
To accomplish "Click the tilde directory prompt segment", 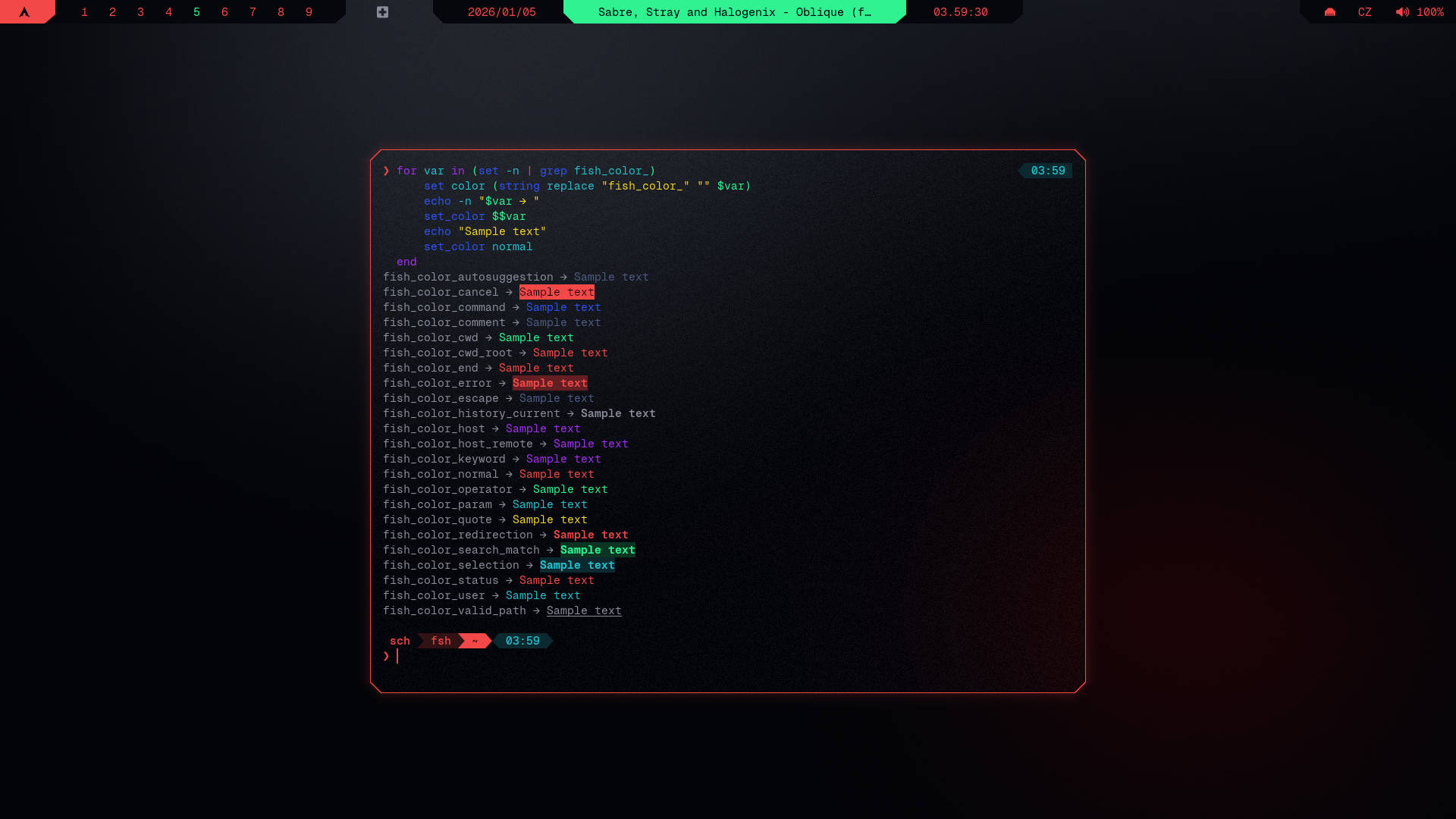I will (x=475, y=641).
